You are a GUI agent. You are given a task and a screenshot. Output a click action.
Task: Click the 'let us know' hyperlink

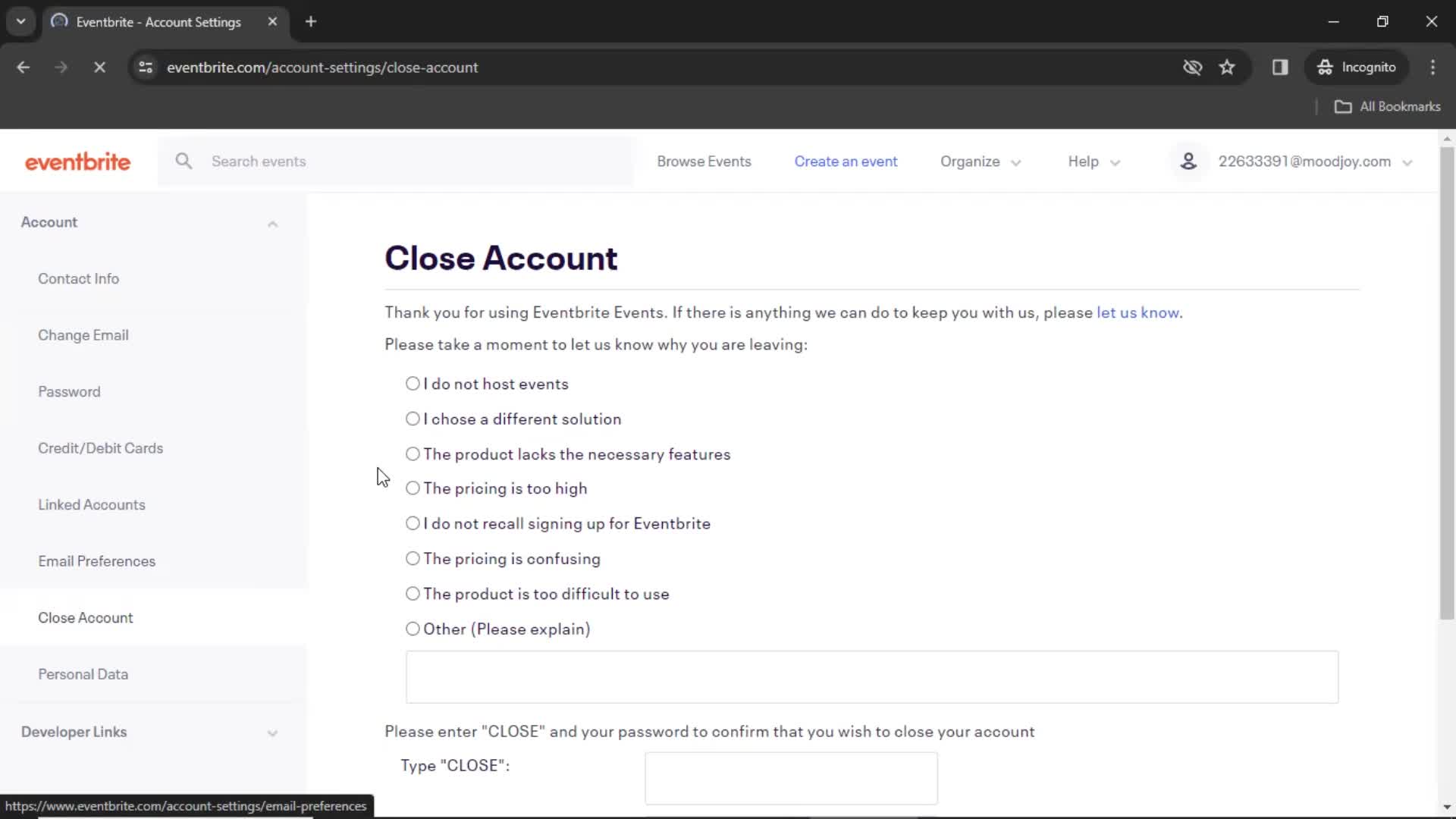pyautogui.click(x=1139, y=312)
